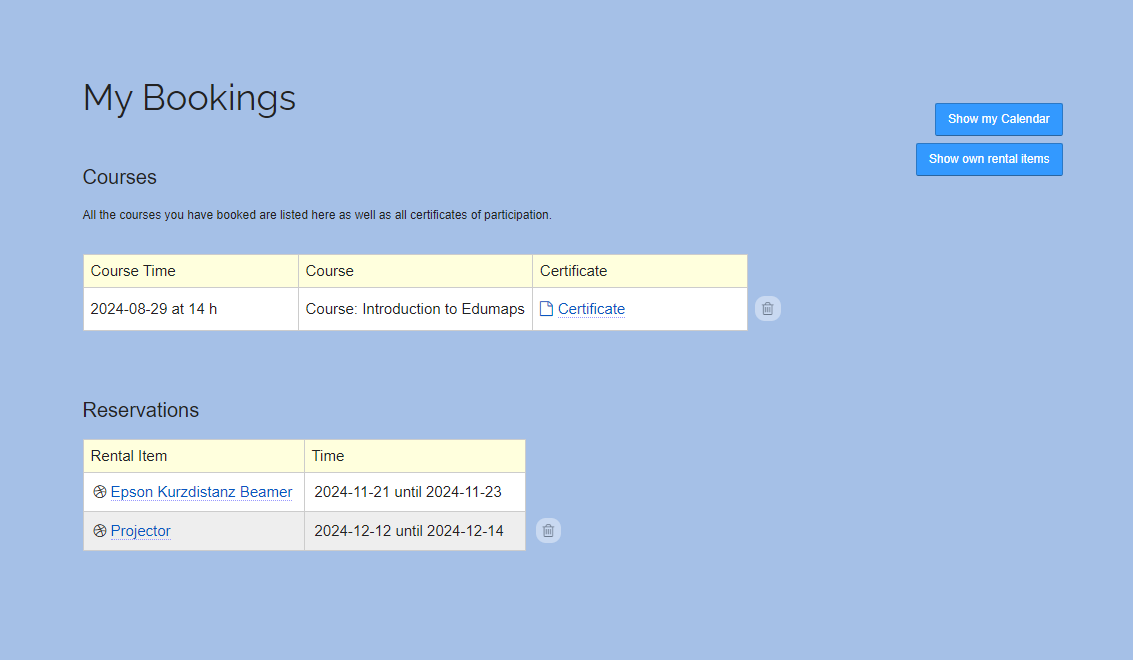1133x660 pixels.
Task: Click the 'Course Time' column header
Action: click(x=191, y=271)
